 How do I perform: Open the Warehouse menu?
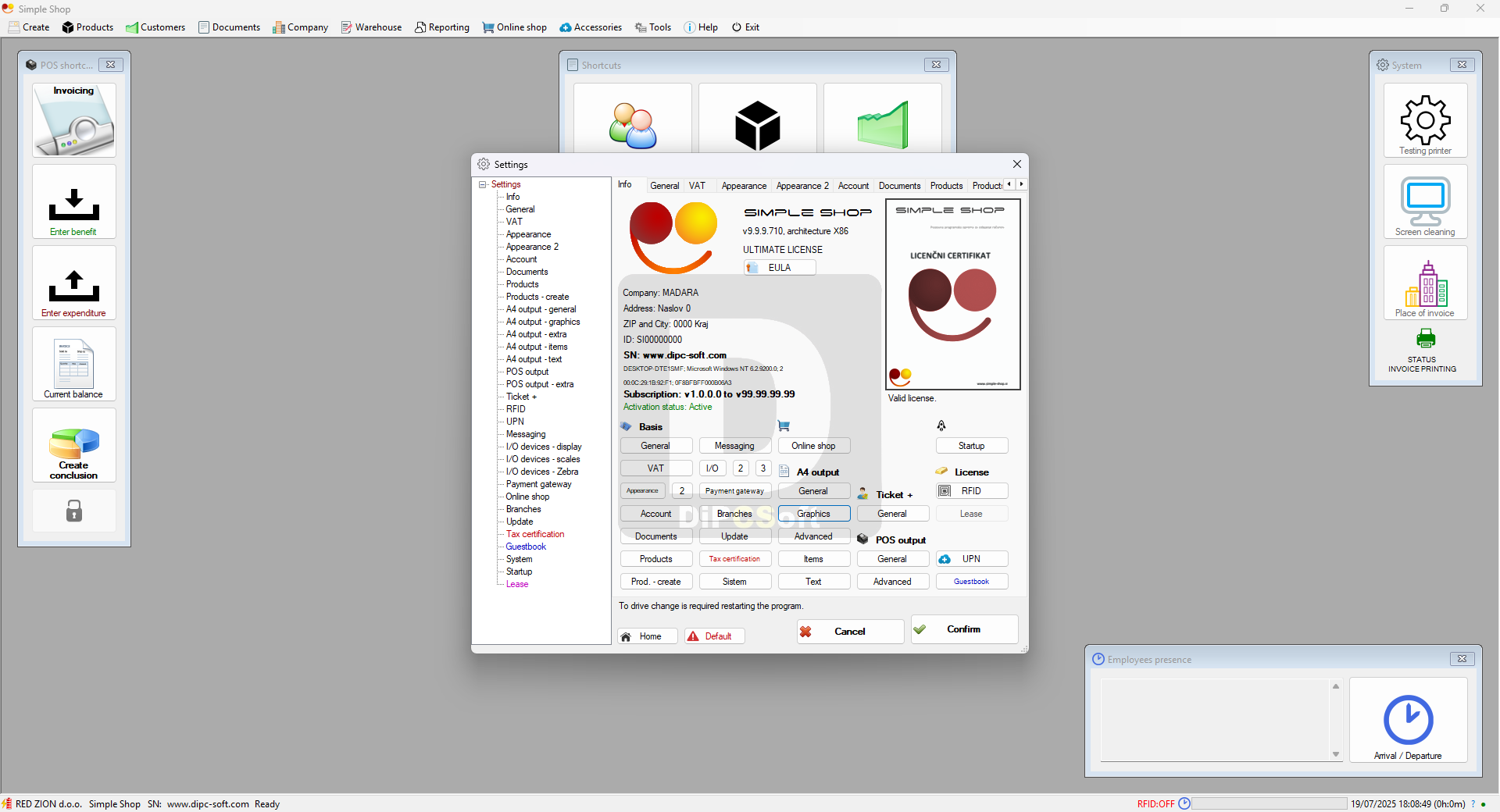click(371, 27)
